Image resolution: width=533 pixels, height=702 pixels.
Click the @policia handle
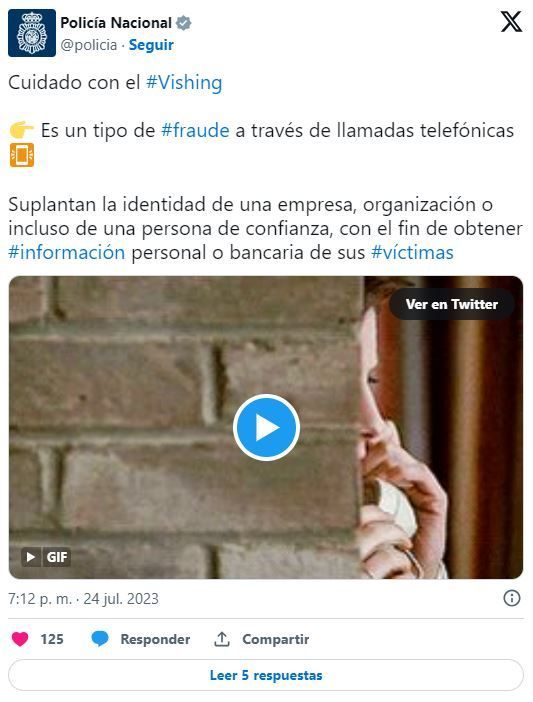(89, 45)
